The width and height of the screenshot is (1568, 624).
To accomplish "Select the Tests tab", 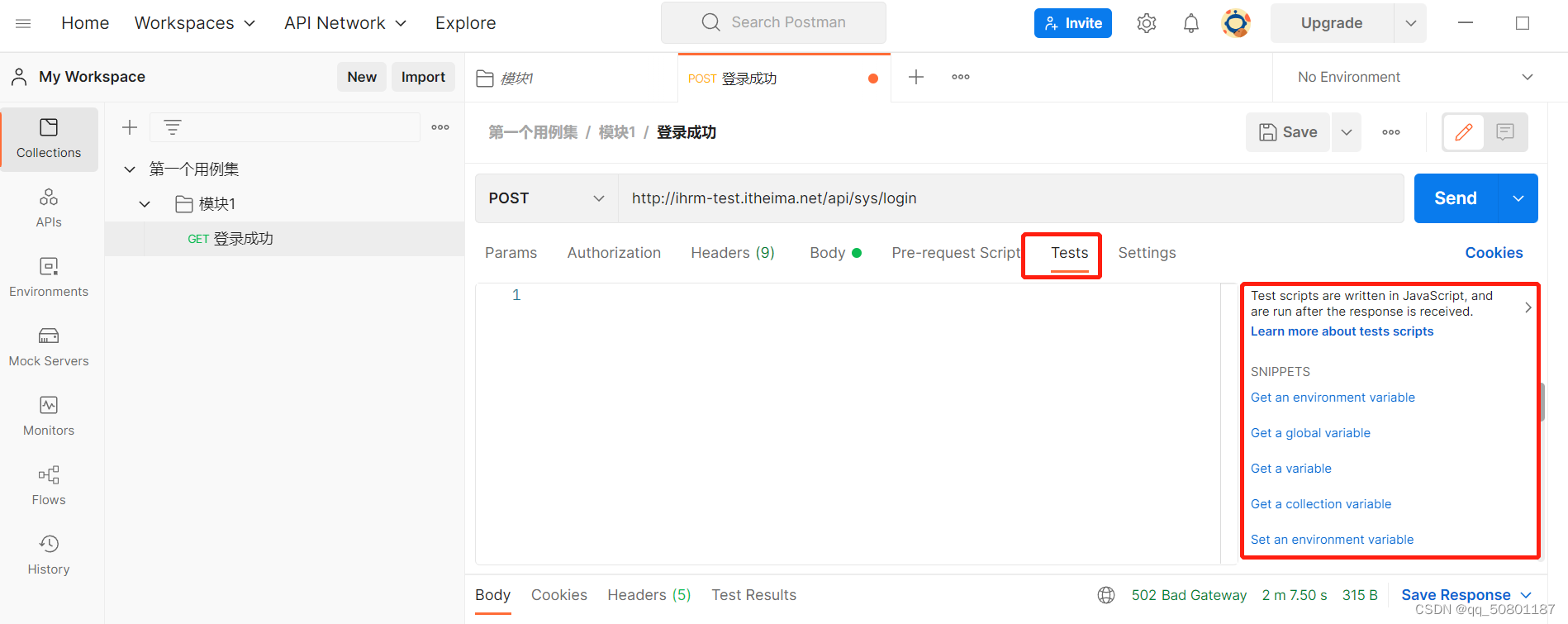I will pyautogui.click(x=1069, y=253).
